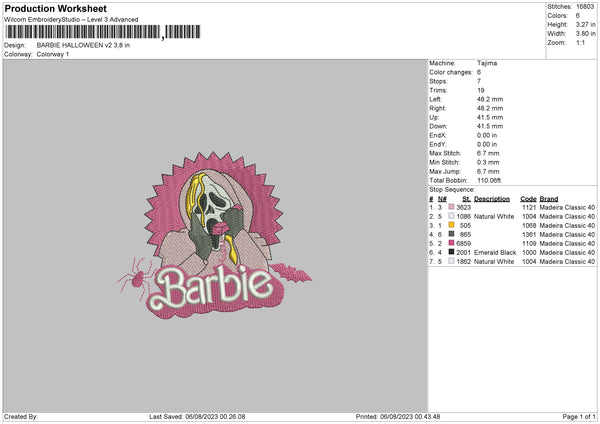Click the 'Description' column header
Screen dimensions: 600x424
492,199
